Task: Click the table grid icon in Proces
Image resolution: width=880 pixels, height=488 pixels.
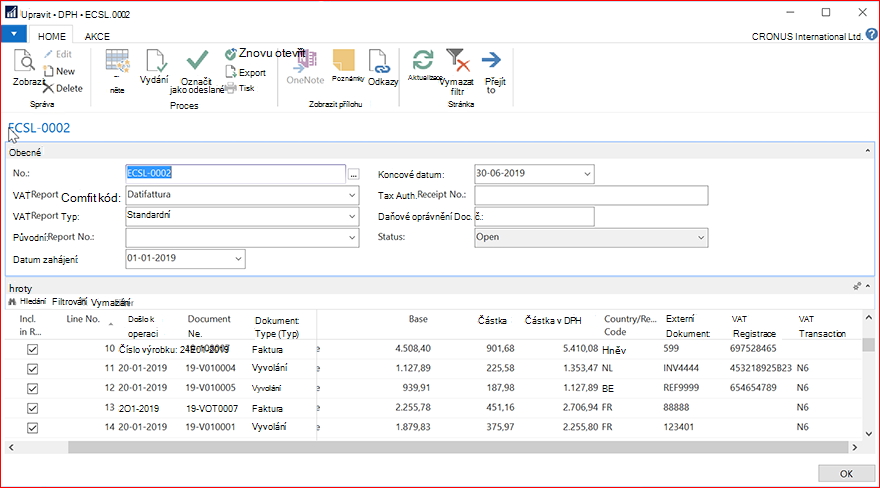Action: click(117, 61)
